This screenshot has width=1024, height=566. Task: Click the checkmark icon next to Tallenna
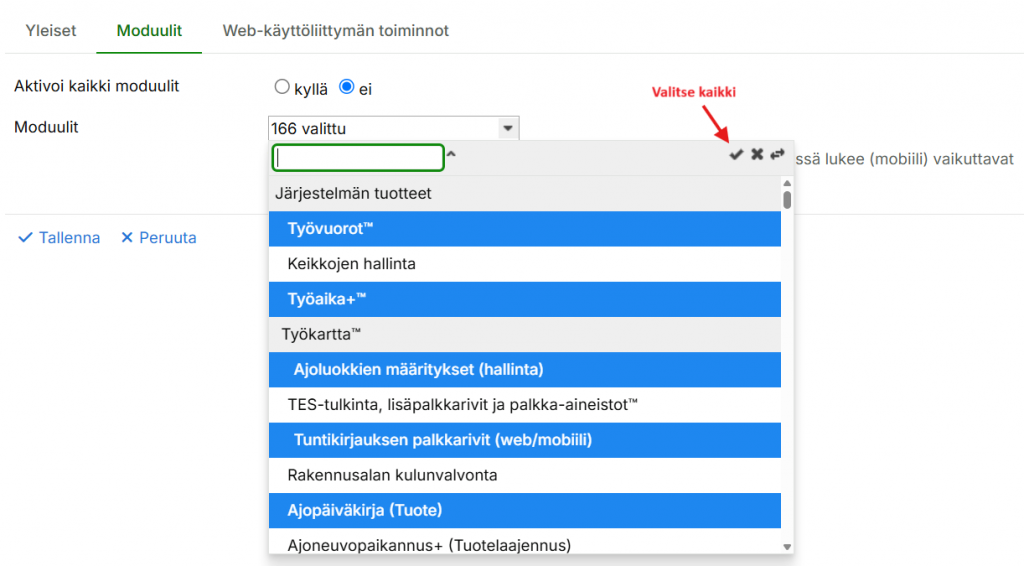tap(25, 238)
